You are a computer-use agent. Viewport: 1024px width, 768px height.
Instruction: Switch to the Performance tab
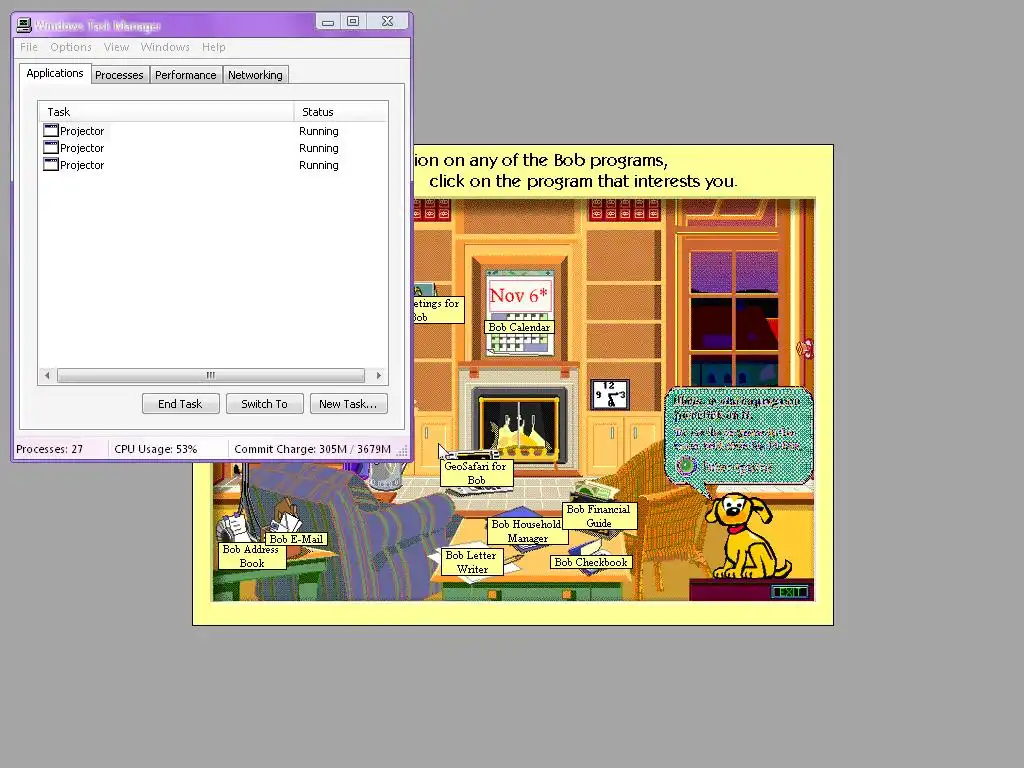click(185, 75)
